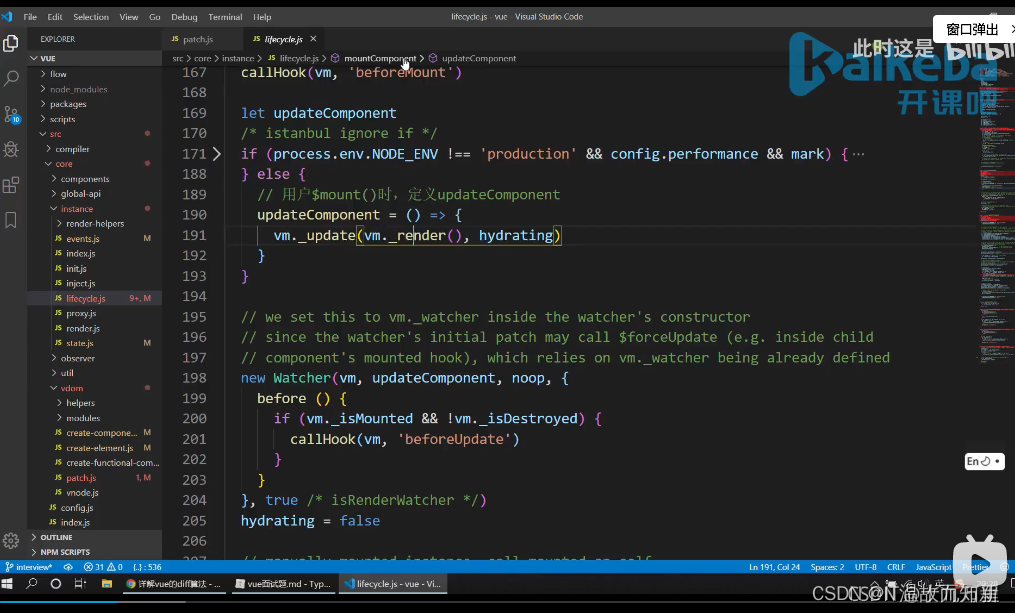Image resolution: width=1015 pixels, height=613 pixels.
Task: Open vnode.js in the explorer
Action: coord(95,493)
